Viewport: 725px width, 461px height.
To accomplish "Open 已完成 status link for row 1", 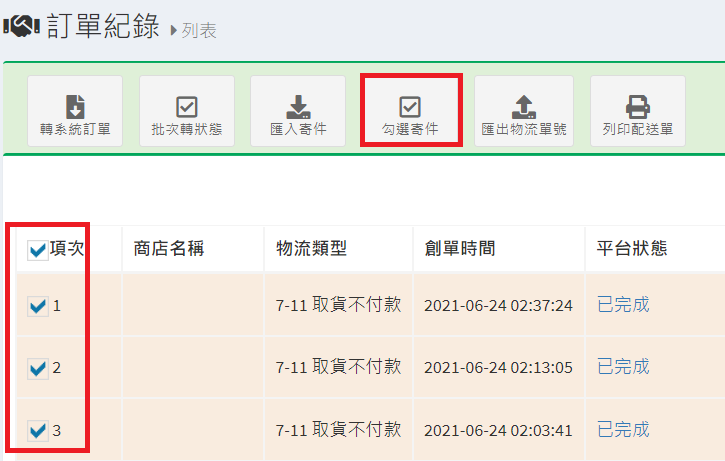I will tap(623, 304).
